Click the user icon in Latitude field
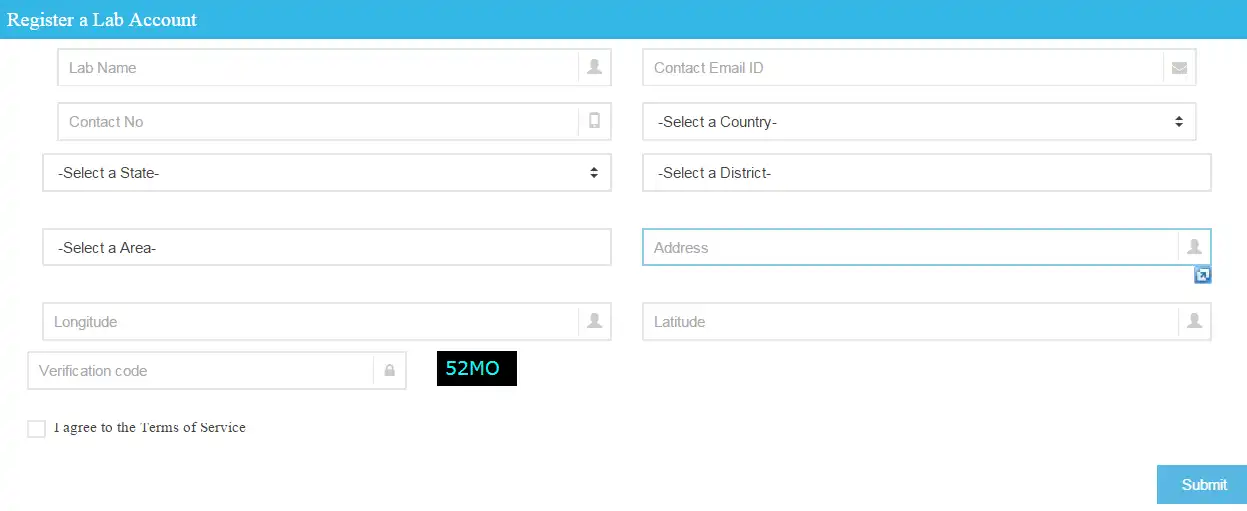Image resolution: width=1247 pixels, height=511 pixels. click(x=1194, y=321)
